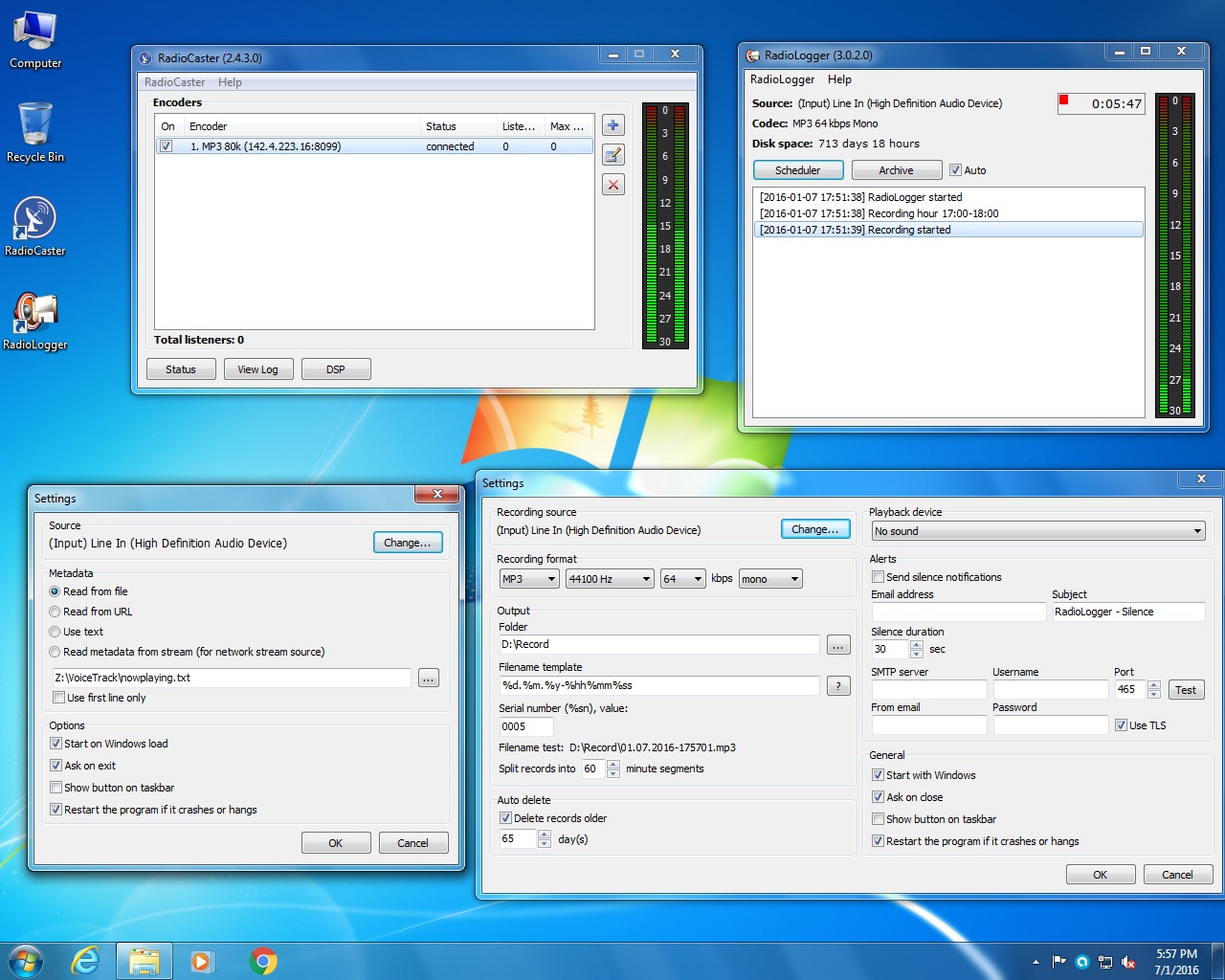
Task: Click the Email address input field
Action: (x=959, y=612)
